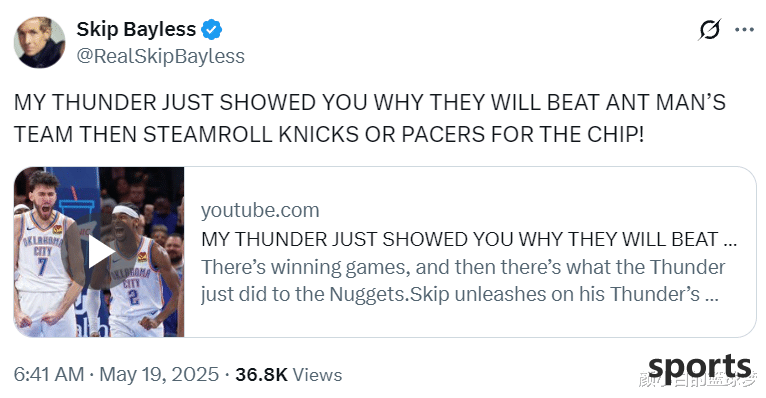The image size is (766, 398).
Task: Click Skip Bayless profile avatar
Action: [x=40, y=42]
